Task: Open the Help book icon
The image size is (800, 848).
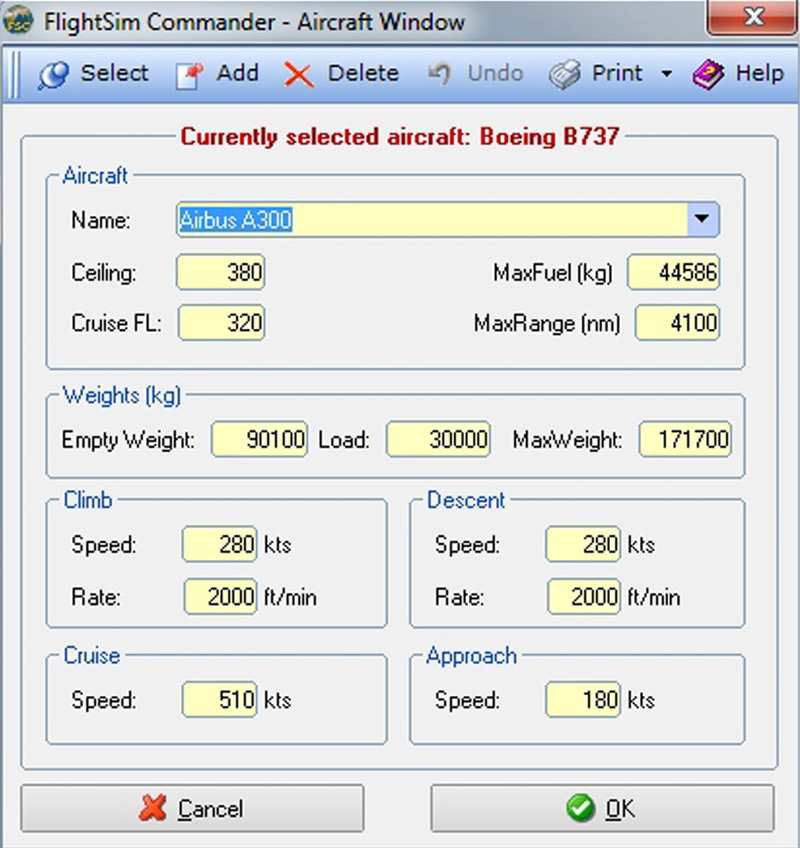Action: coord(708,74)
